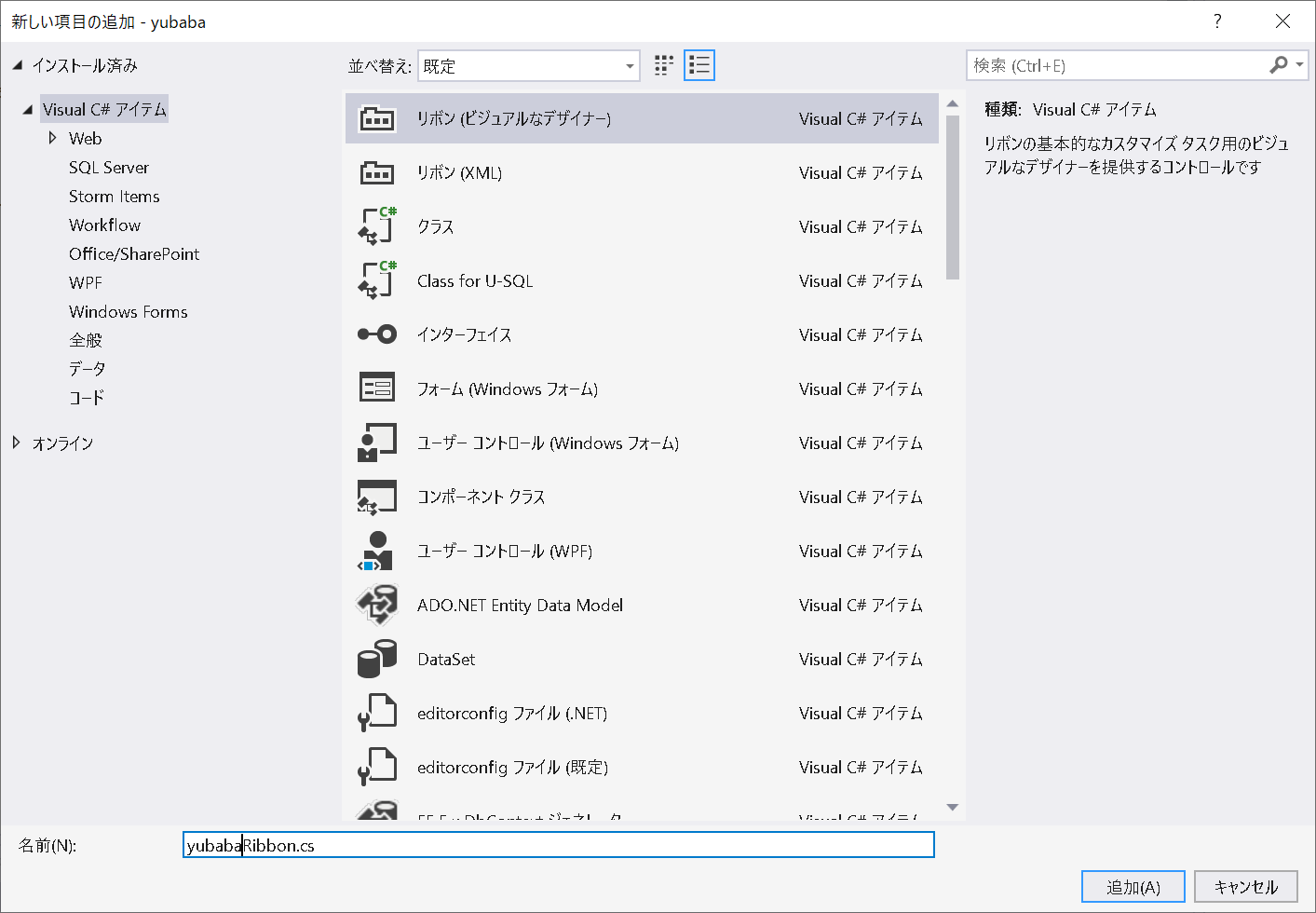Collapse the インストール済み tree node
This screenshot has width=1316, height=913.
coord(18,65)
